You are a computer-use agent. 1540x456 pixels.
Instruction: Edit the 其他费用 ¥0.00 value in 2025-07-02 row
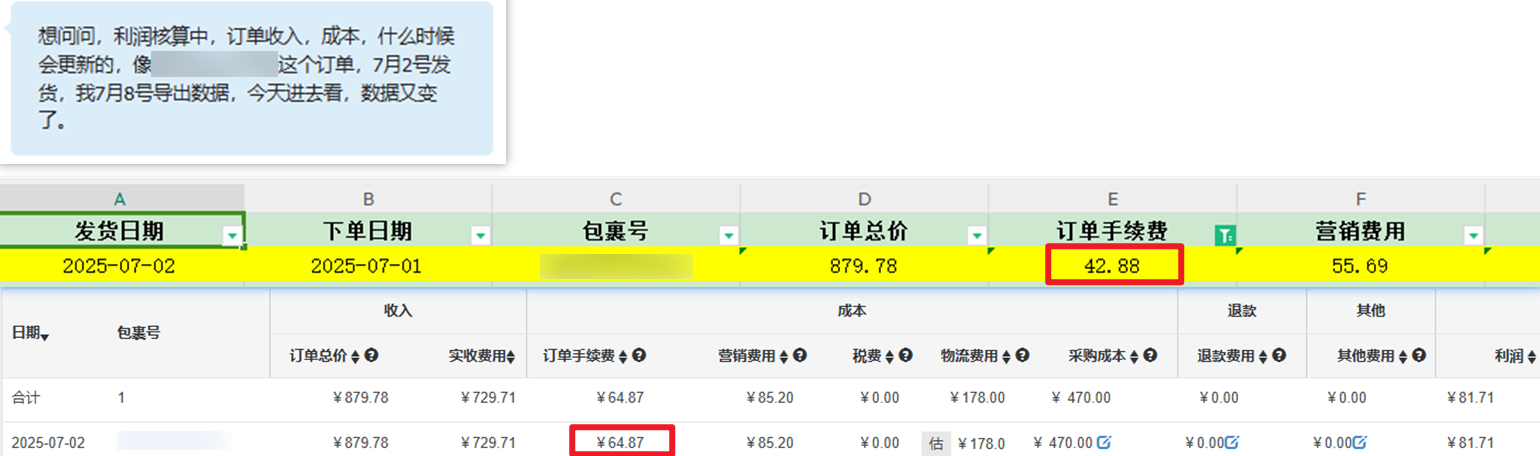pos(1360,441)
